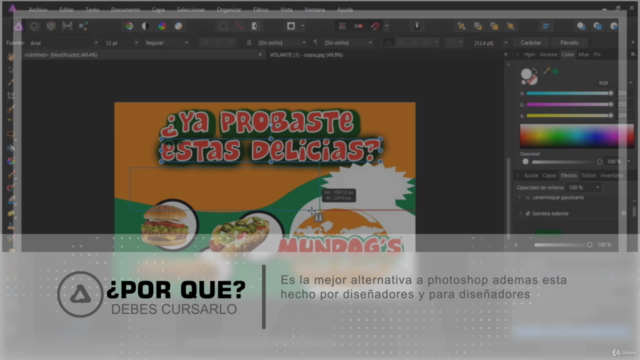Click the Invert Selection icon
This screenshot has width=640, height=360.
[x=256, y=26]
